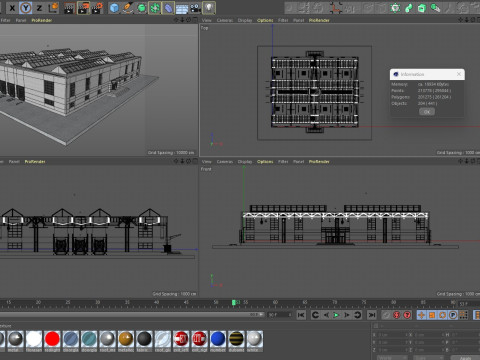
Task: Click the green Play Forwards button
Action: click(336, 315)
